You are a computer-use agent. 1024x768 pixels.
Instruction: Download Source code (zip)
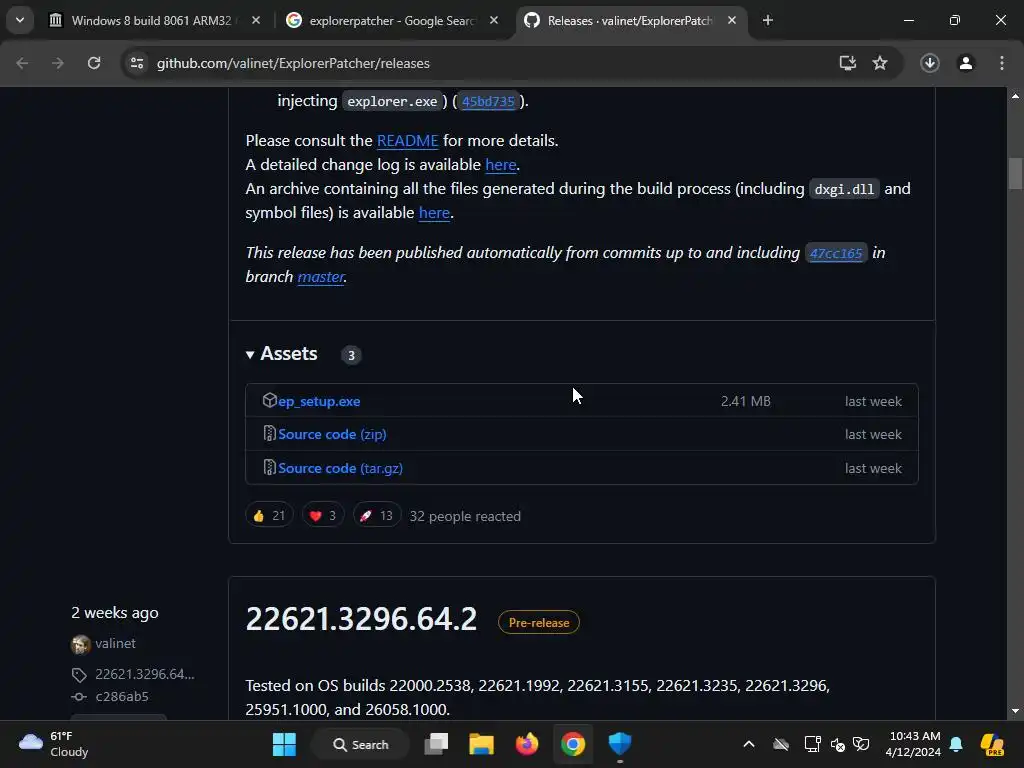[332, 434]
